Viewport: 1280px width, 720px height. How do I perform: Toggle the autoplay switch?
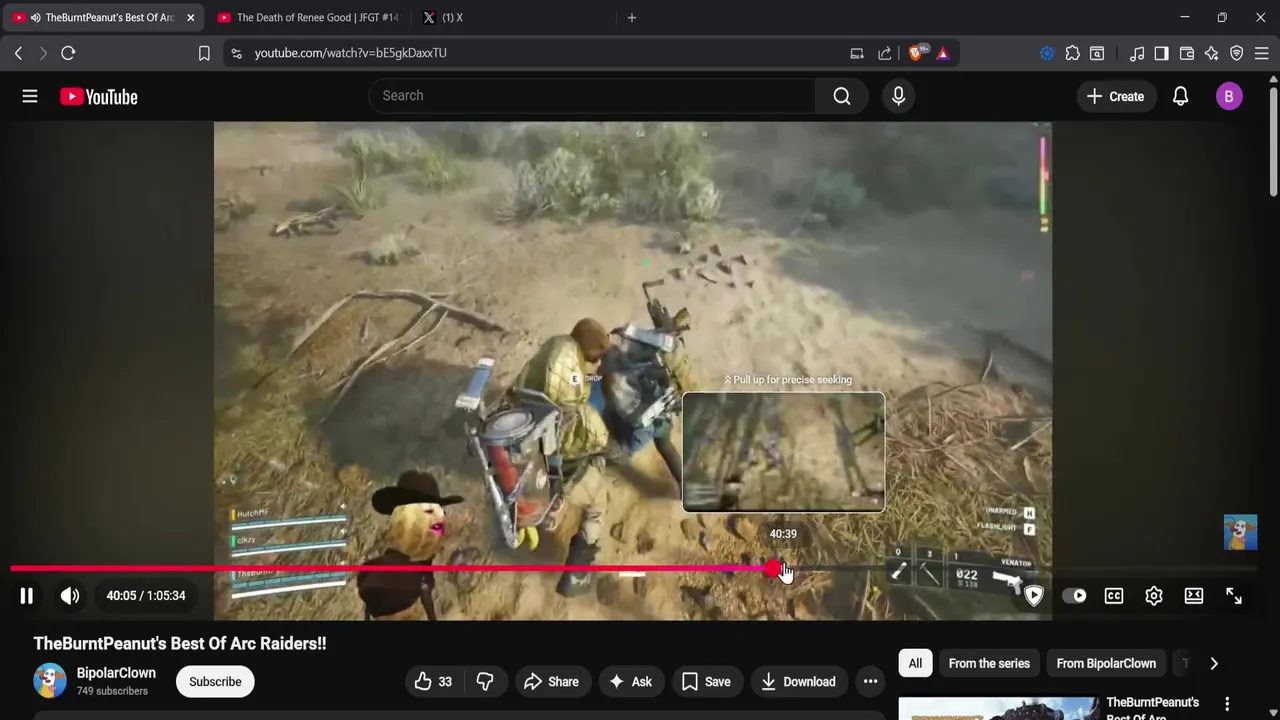(x=1074, y=596)
